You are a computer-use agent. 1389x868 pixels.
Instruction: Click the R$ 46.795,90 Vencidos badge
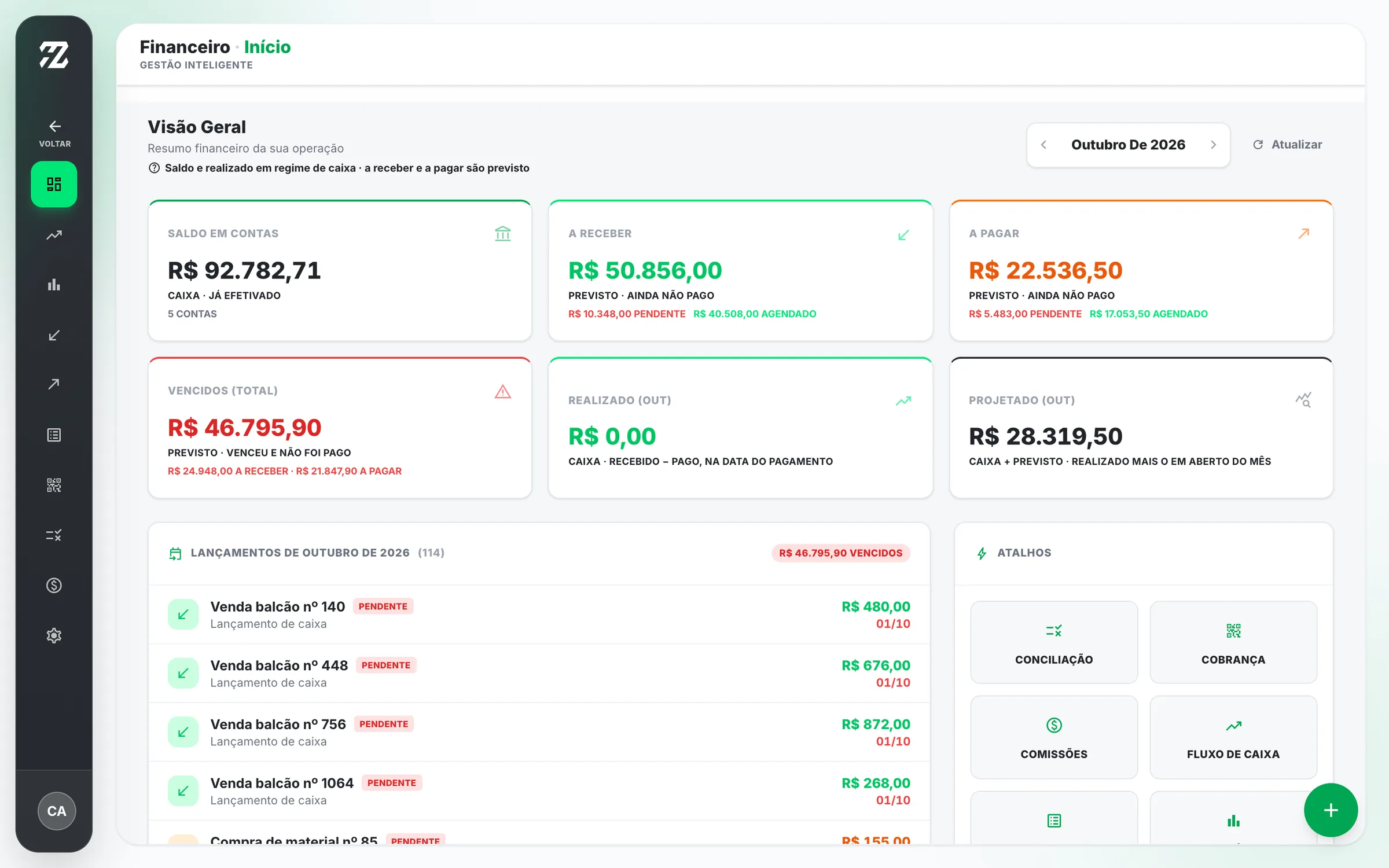[x=840, y=553]
